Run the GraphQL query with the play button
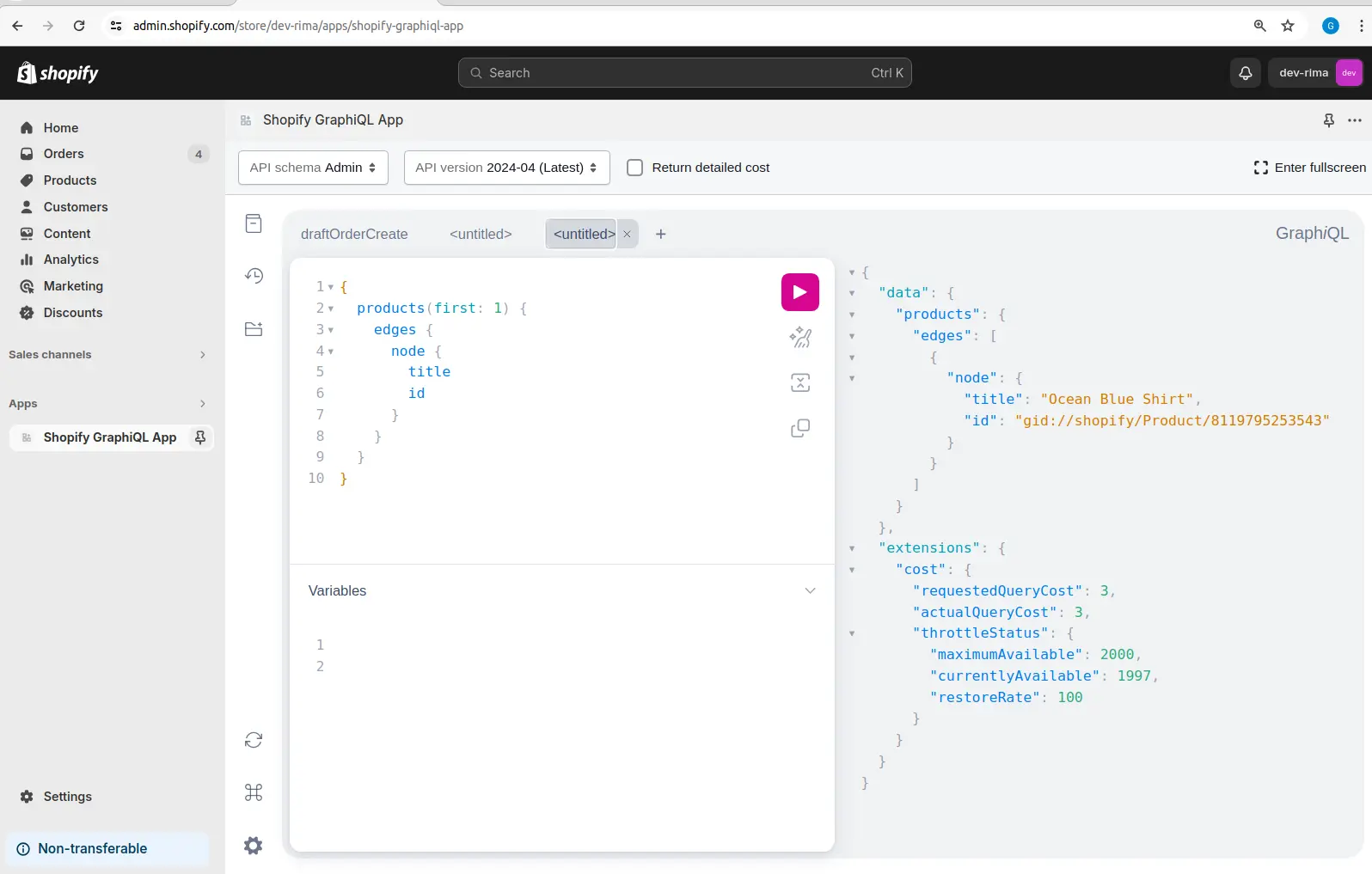This screenshot has height=874, width=1372. tap(799, 292)
